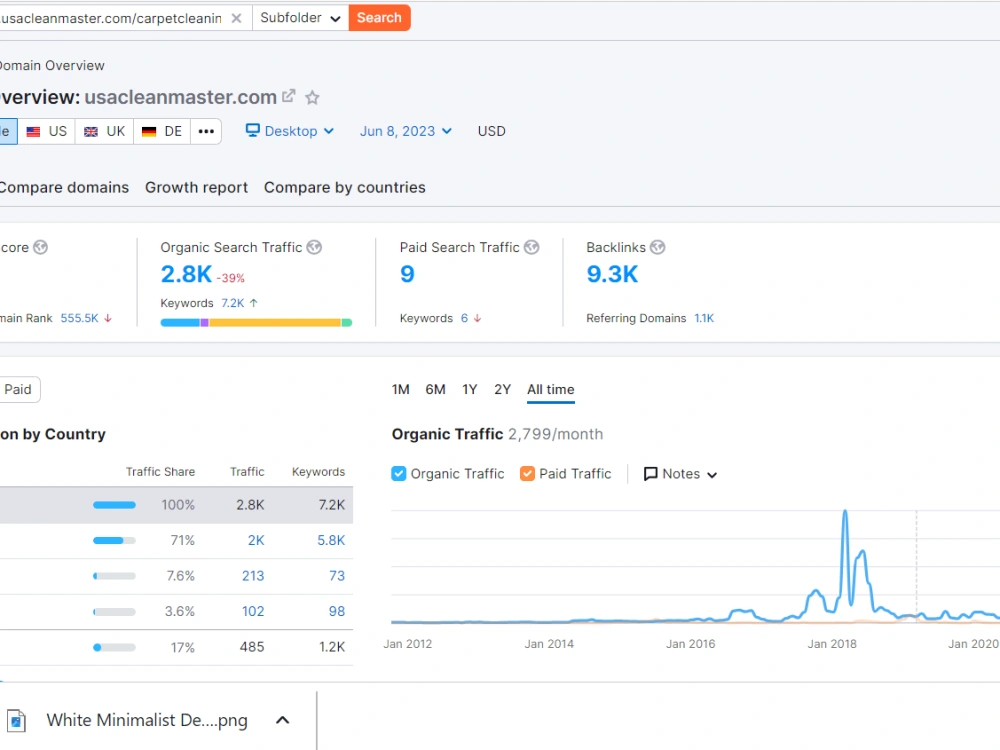Image resolution: width=1000 pixels, height=750 pixels.
Task: Click the down arrow beside paid Keywords 6
Action: pos(477,318)
